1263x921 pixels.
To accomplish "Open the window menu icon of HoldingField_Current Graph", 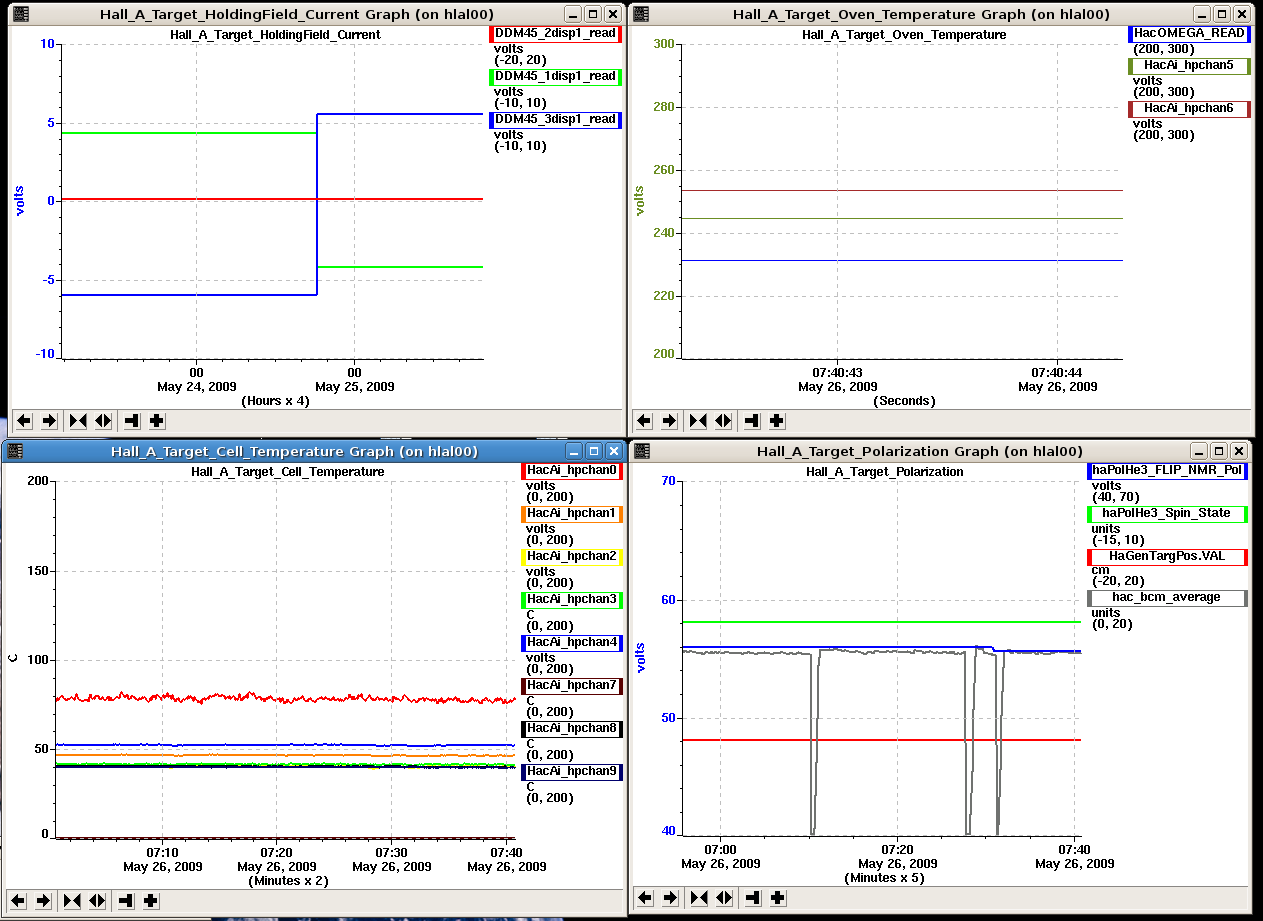I will (x=19, y=14).
